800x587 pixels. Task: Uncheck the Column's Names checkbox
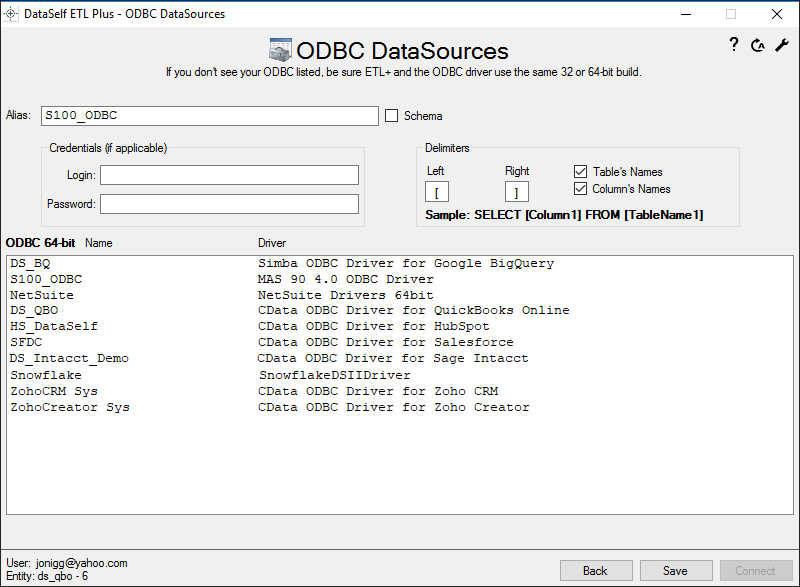[x=581, y=189]
